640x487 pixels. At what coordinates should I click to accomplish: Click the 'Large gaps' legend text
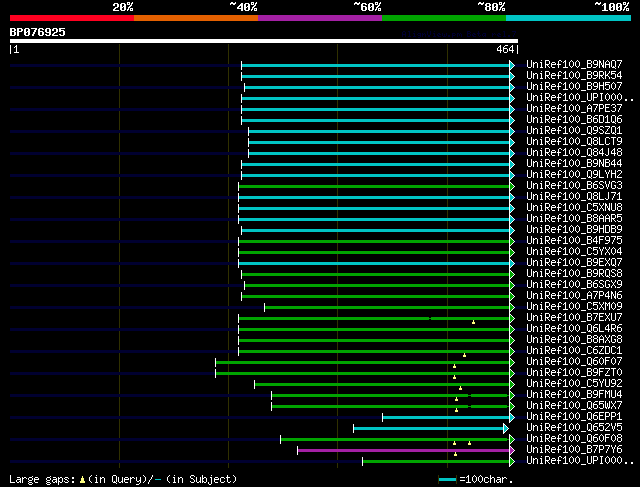(42, 479)
